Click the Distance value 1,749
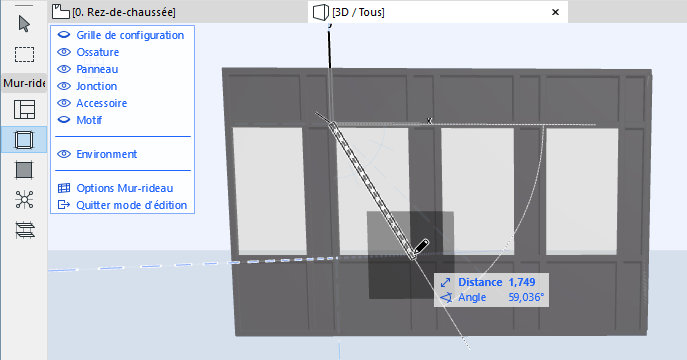 [x=522, y=282]
